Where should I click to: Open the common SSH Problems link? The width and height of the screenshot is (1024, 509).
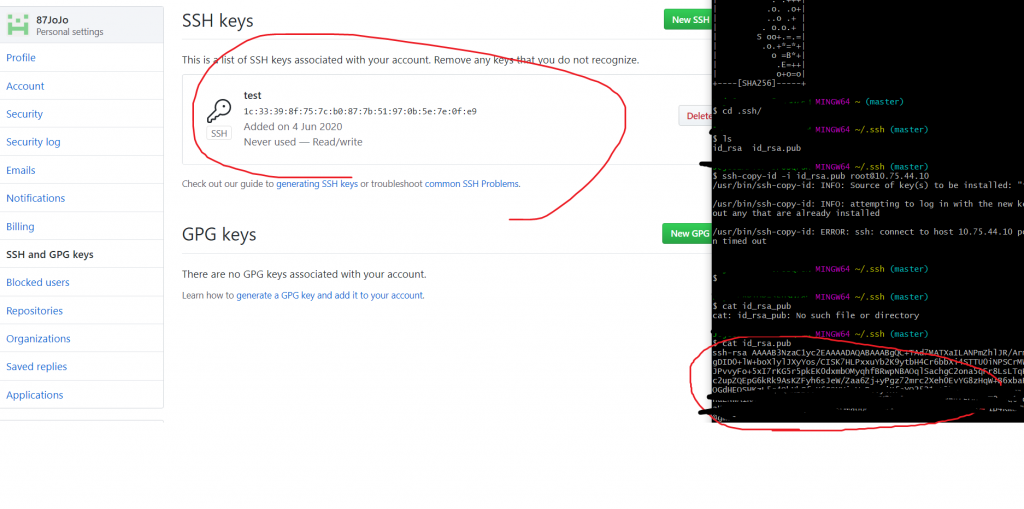(472, 184)
